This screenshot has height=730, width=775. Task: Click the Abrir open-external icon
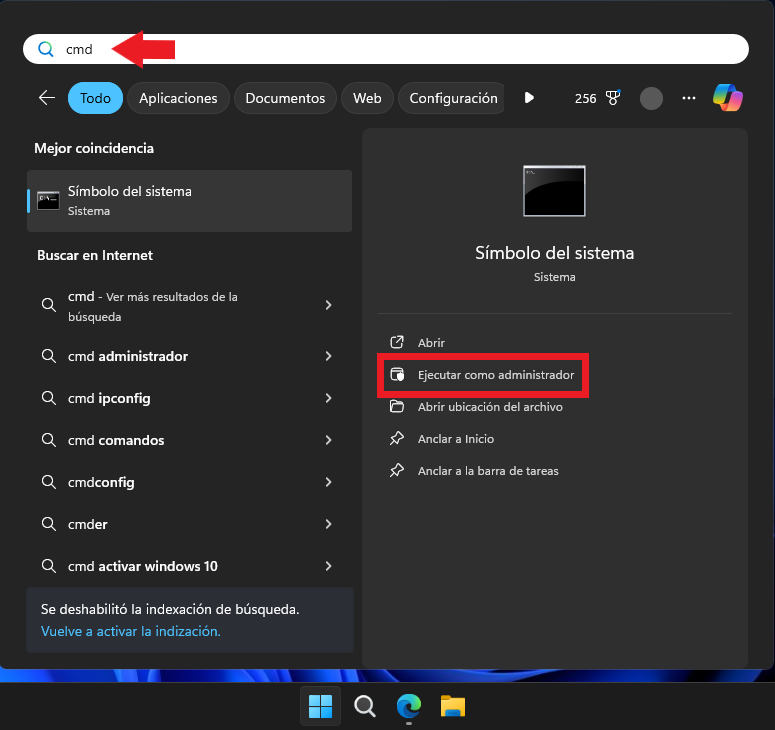pyautogui.click(x=397, y=342)
